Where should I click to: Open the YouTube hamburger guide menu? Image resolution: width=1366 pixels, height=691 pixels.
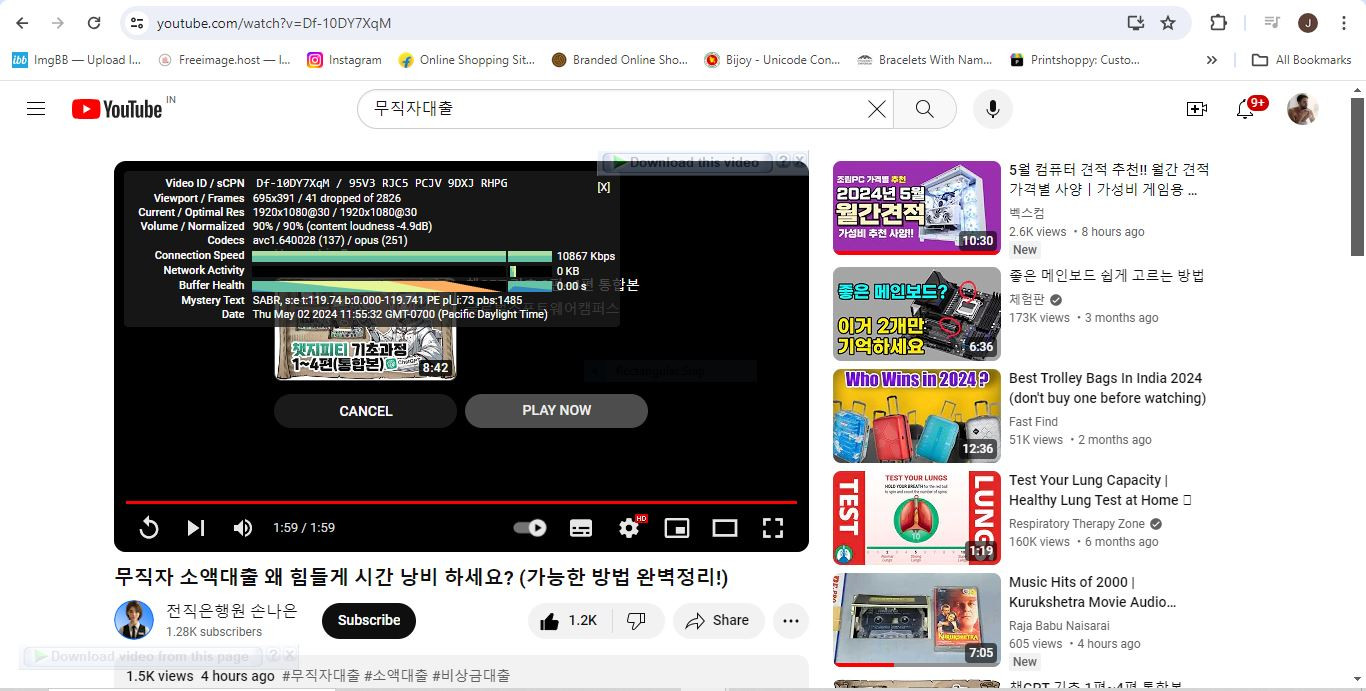(x=36, y=109)
